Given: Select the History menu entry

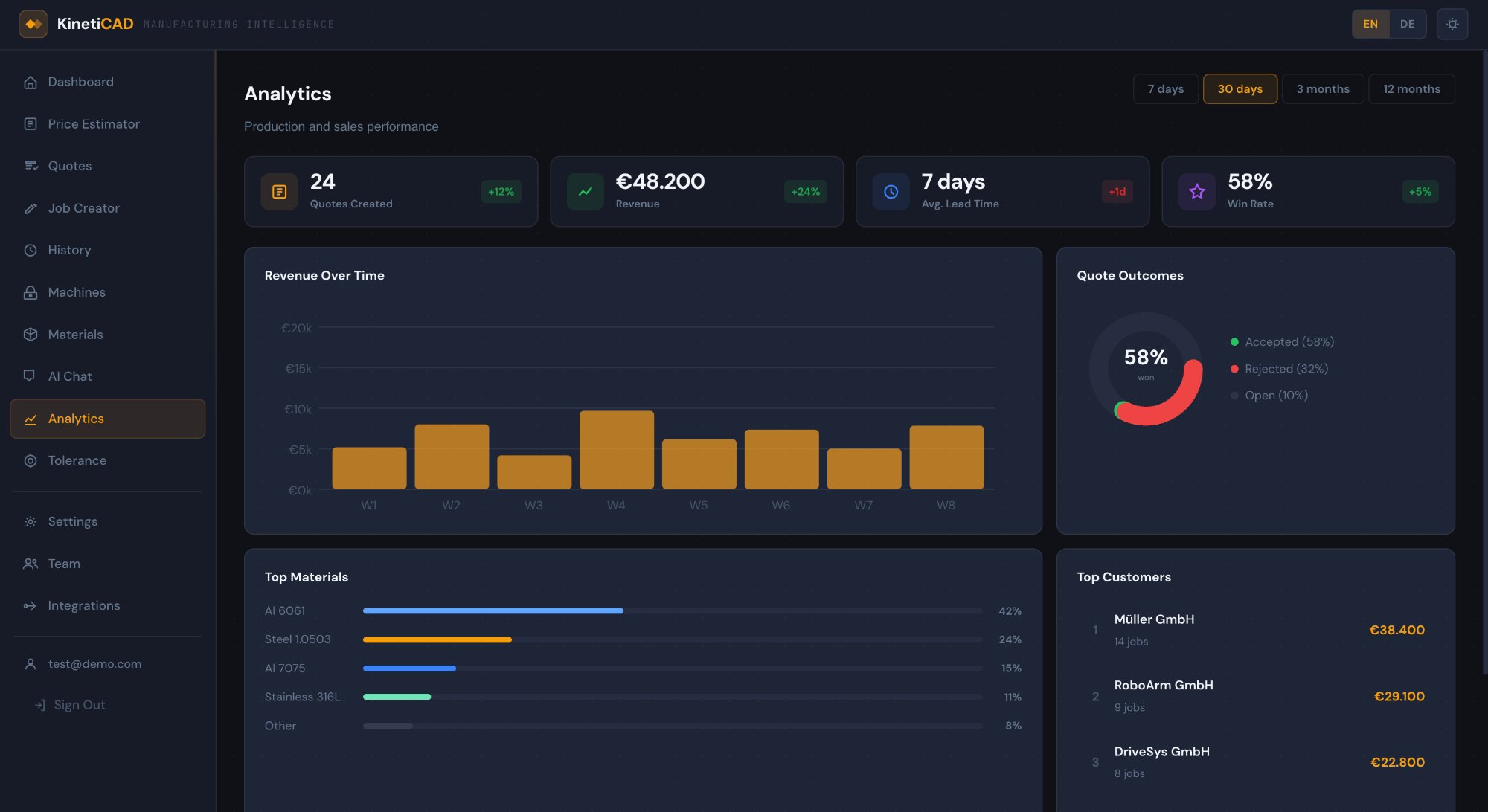Looking at the screenshot, I should click(69, 251).
